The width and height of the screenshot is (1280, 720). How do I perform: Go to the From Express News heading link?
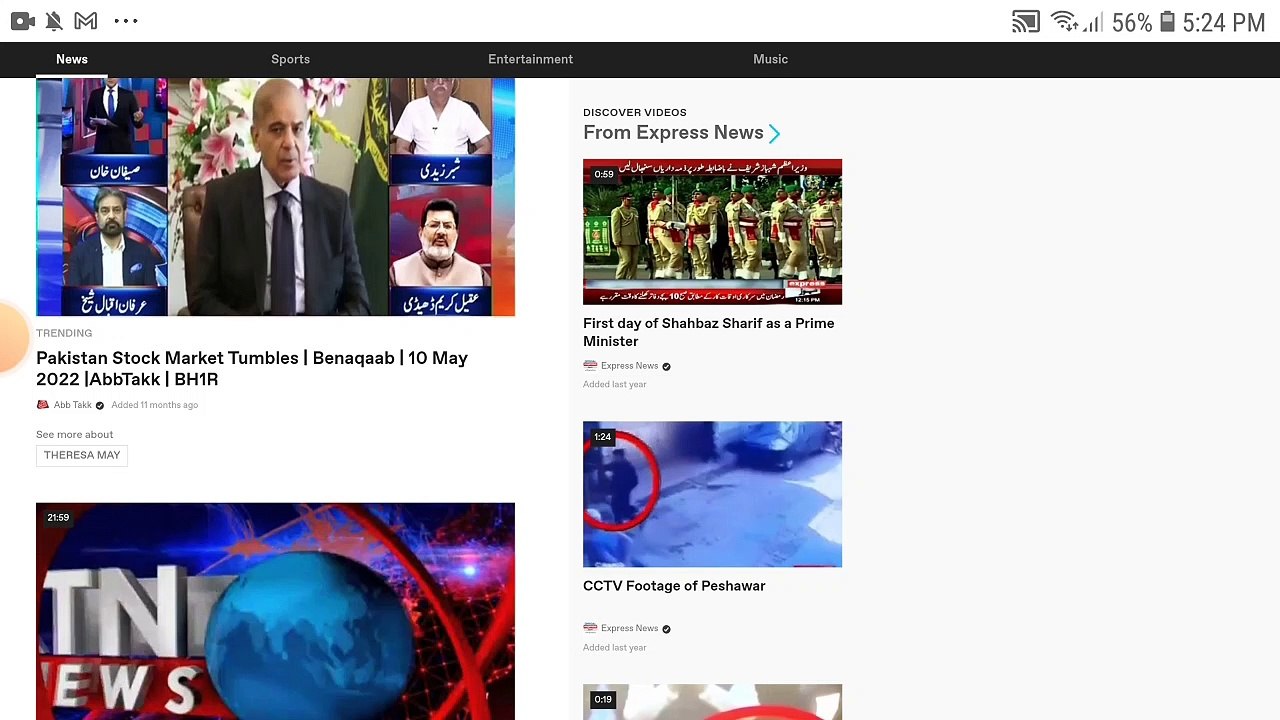tap(673, 133)
